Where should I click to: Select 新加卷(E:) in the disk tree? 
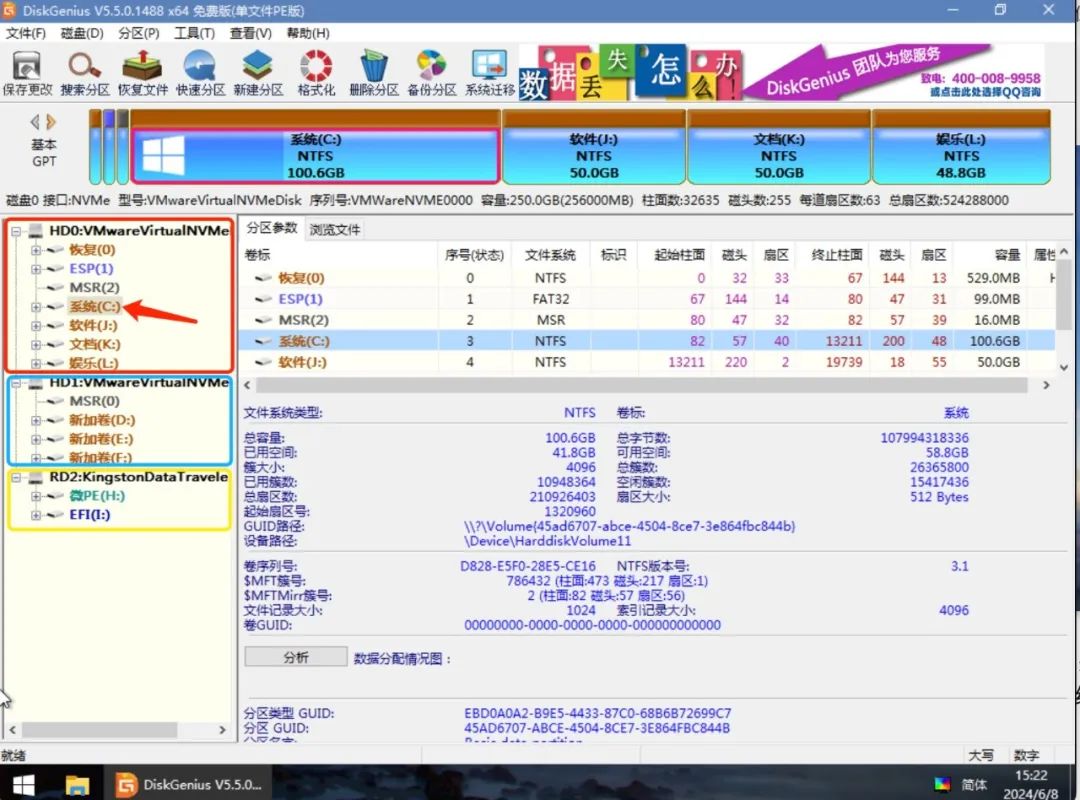click(x=101, y=439)
